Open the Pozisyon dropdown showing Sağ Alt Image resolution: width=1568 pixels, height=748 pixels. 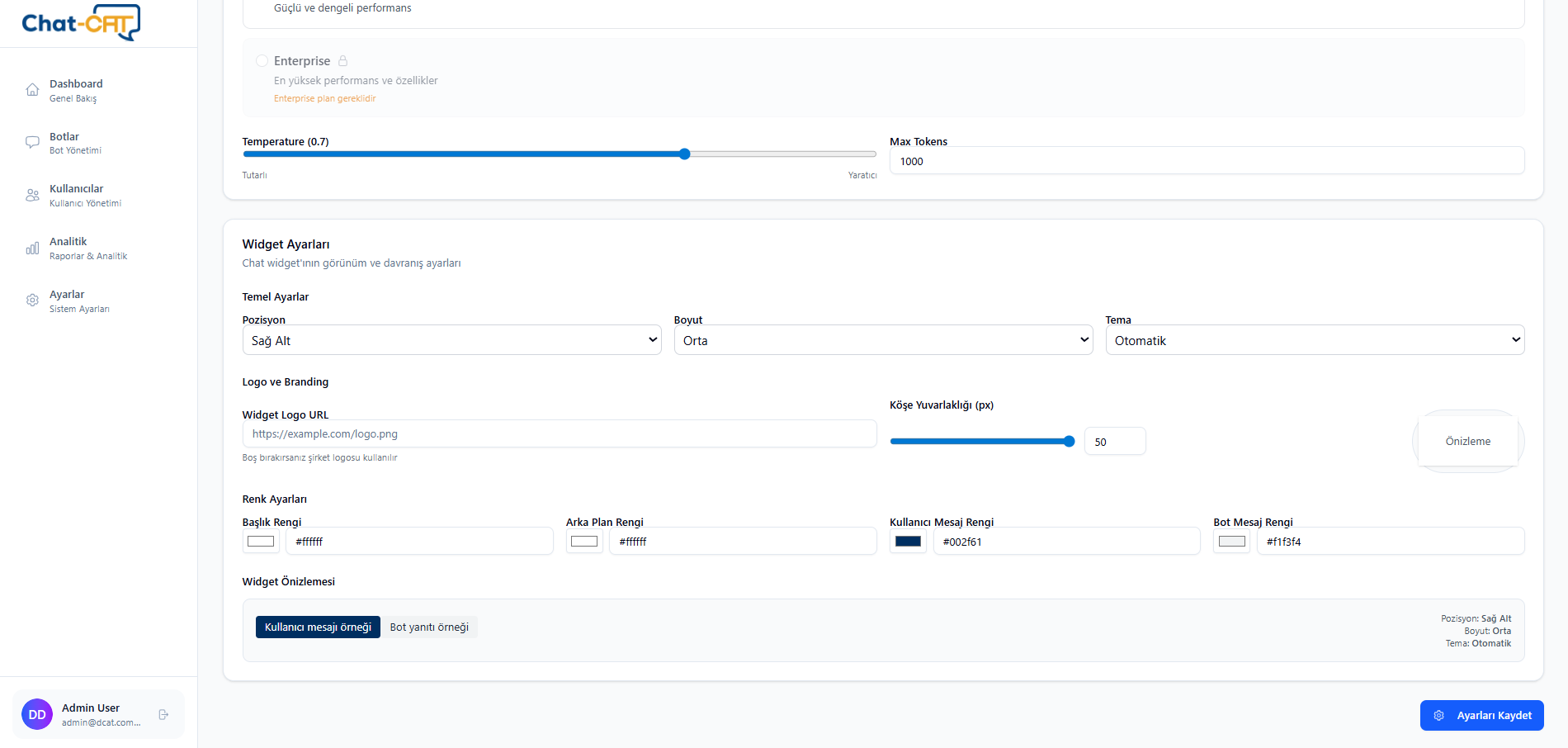[x=451, y=339]
